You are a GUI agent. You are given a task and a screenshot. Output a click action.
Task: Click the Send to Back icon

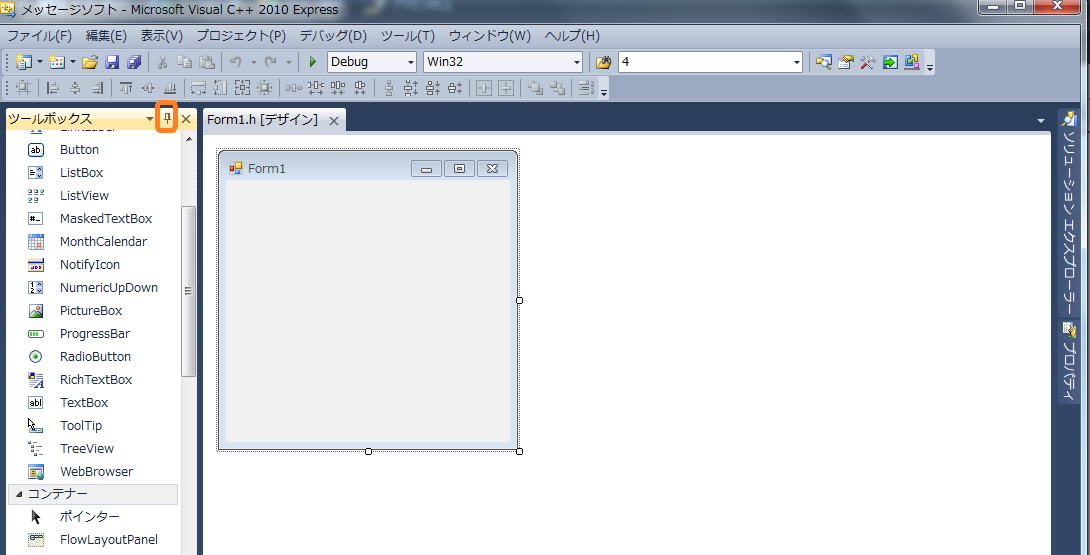558,88
